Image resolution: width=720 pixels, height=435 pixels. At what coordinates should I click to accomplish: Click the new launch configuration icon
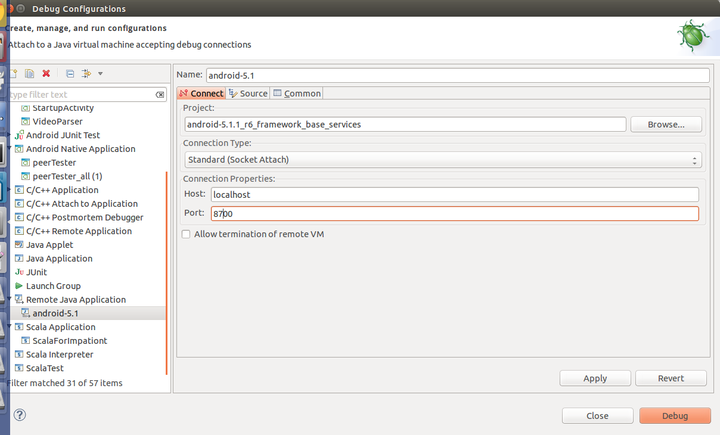pos(14,74)
